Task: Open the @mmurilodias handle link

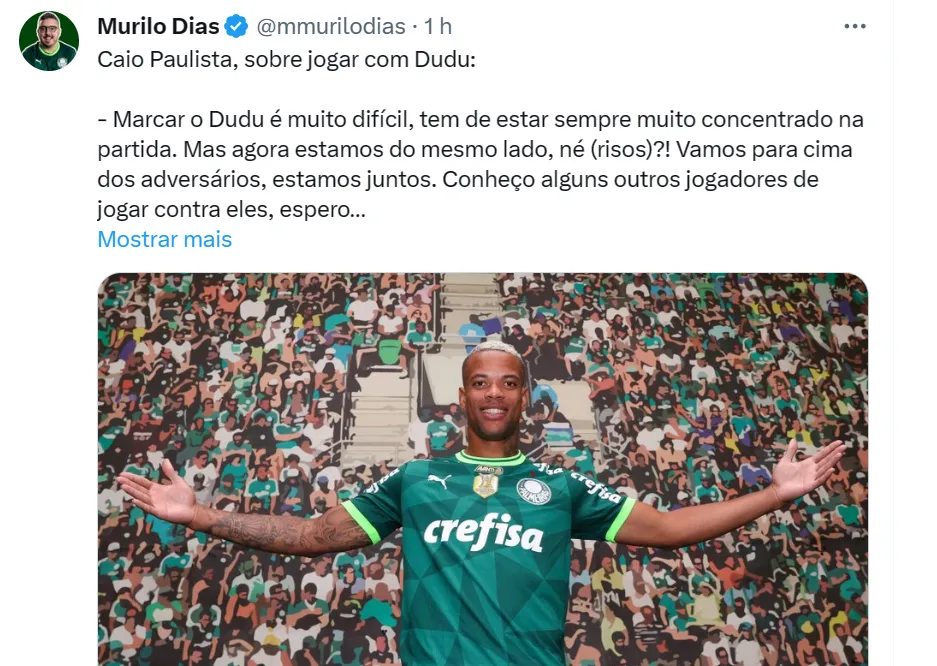Action: click(x=331, y=26)
